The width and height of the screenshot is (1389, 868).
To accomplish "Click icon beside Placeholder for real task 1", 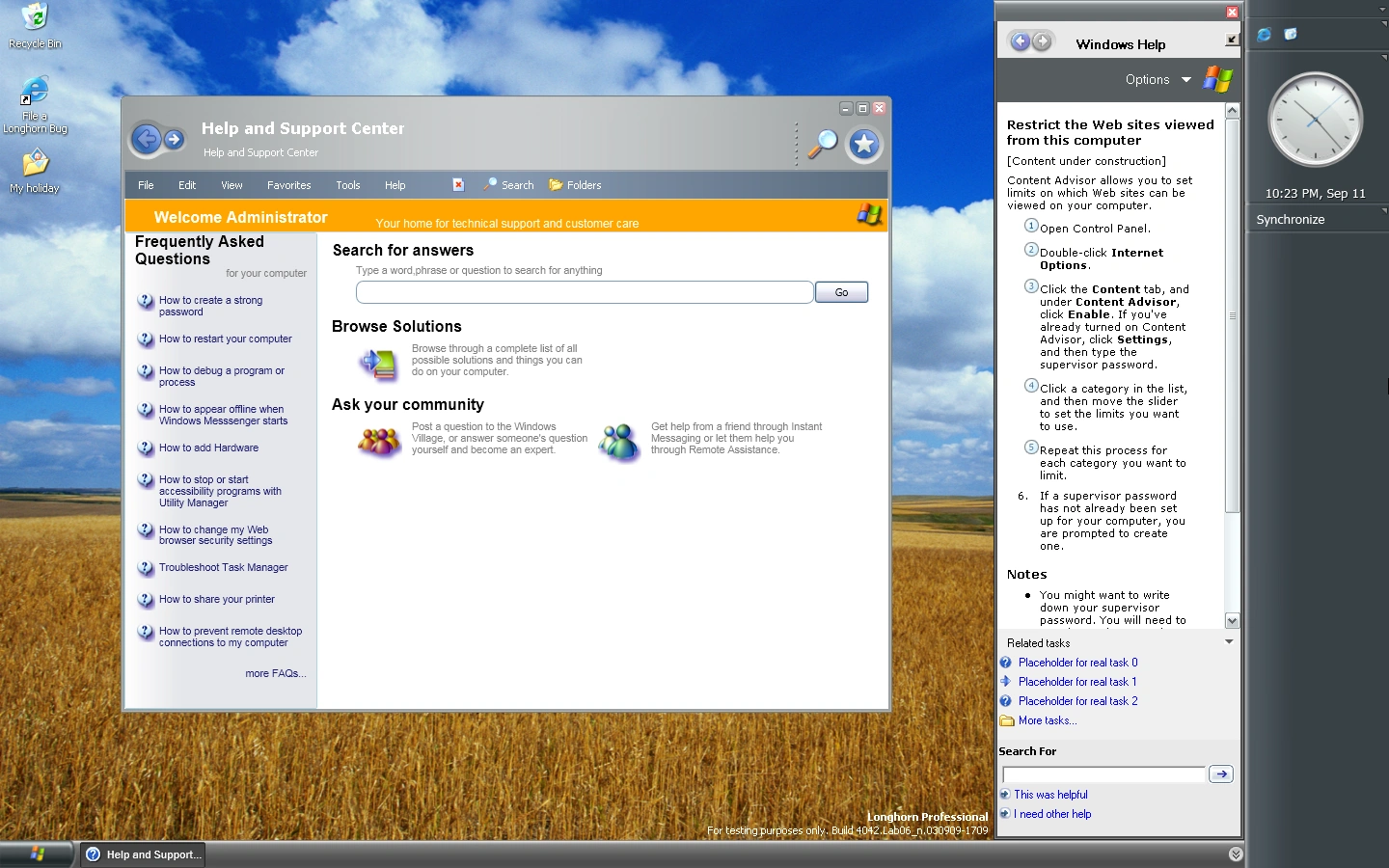I will 1006,682.
